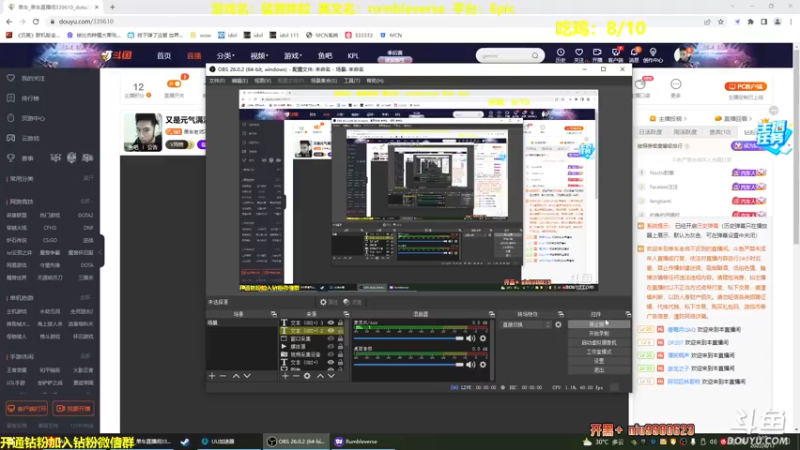800x450 pixels.
Task: Open the Douyu leaderboard sidebar icon
Action: point(11,98)
